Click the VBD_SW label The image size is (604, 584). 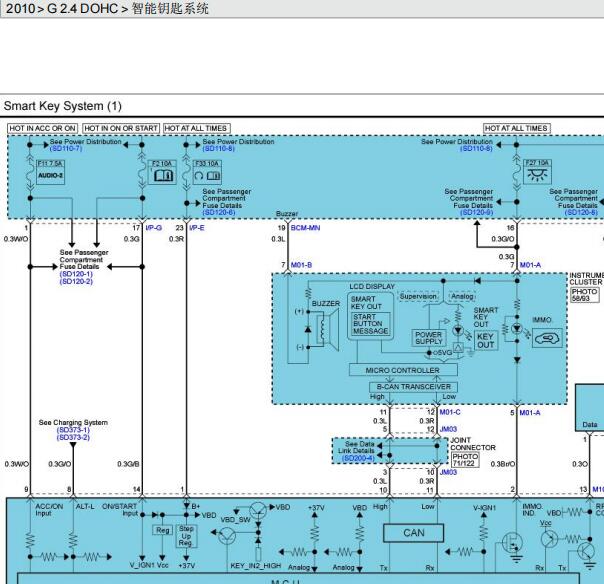(x=235, y=520)
